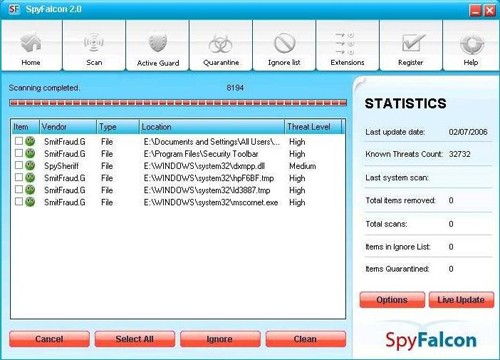Click green face icon for ld3887.tmp row
The height and width of the screenshot is (360, 500).
(30, 190)
